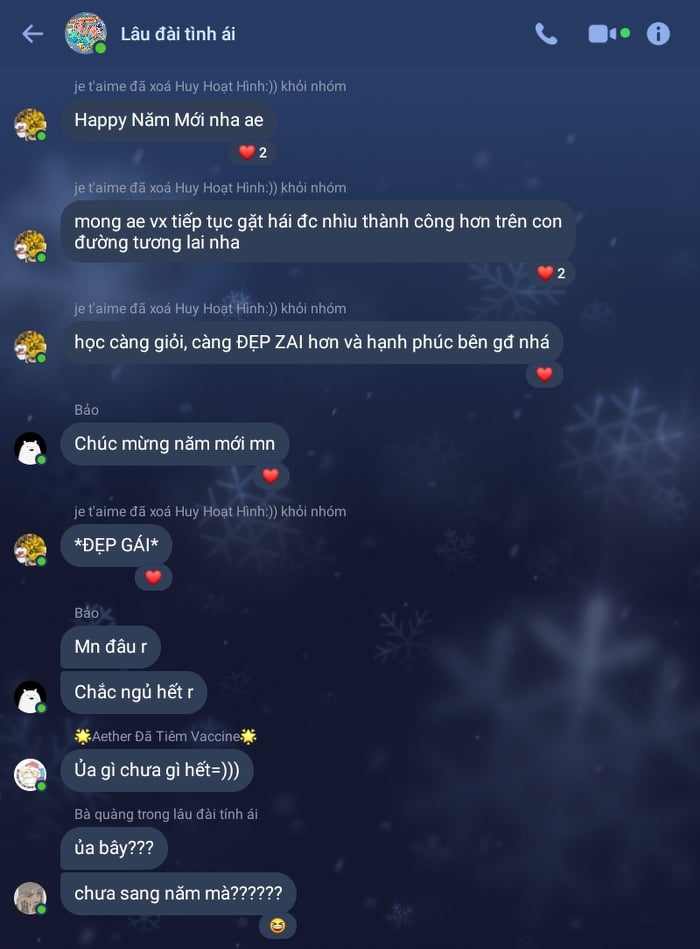
Task: Start a voice call with the group
Action: (546, 34)
